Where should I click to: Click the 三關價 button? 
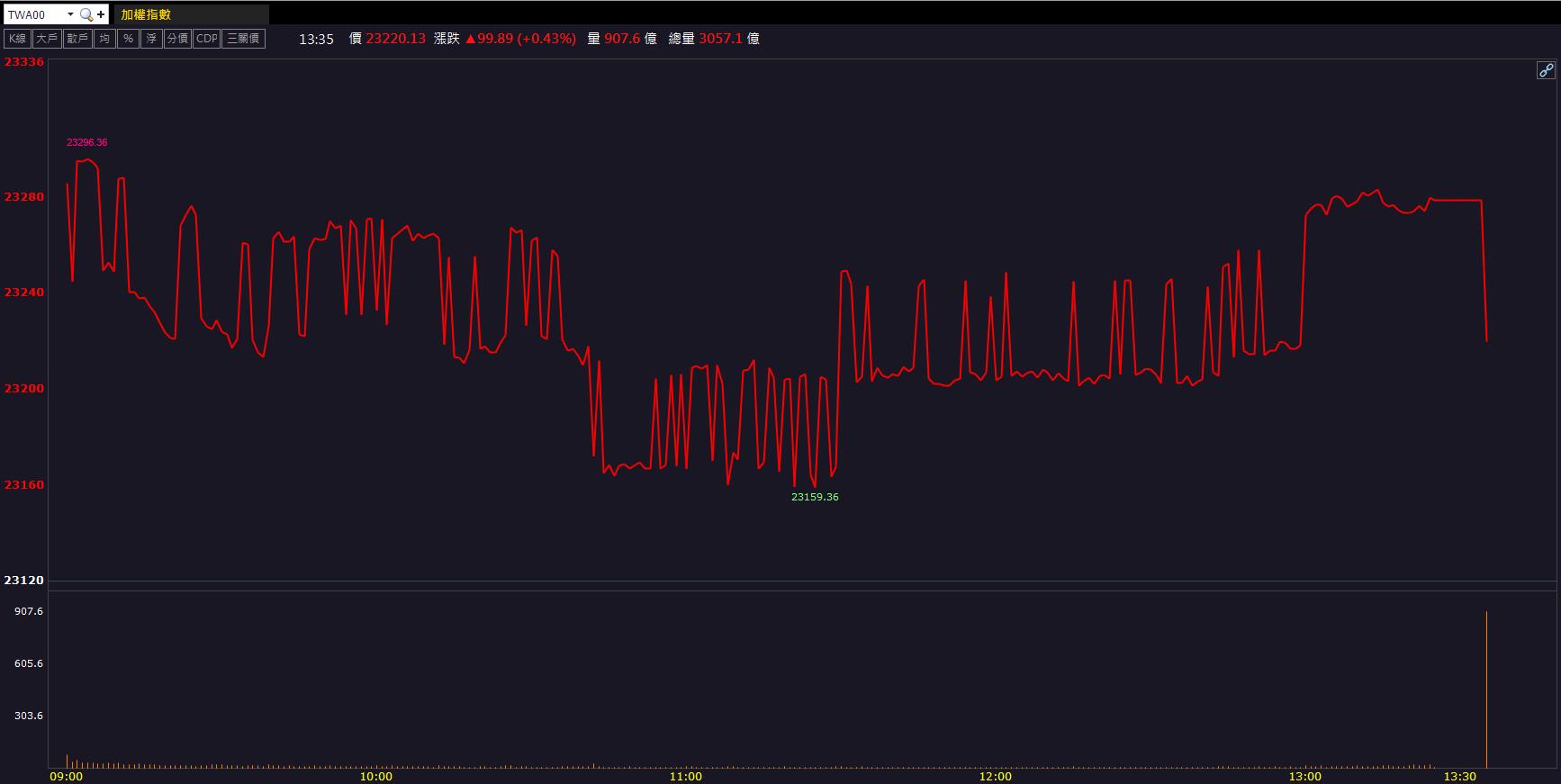(x=243, y=39)
